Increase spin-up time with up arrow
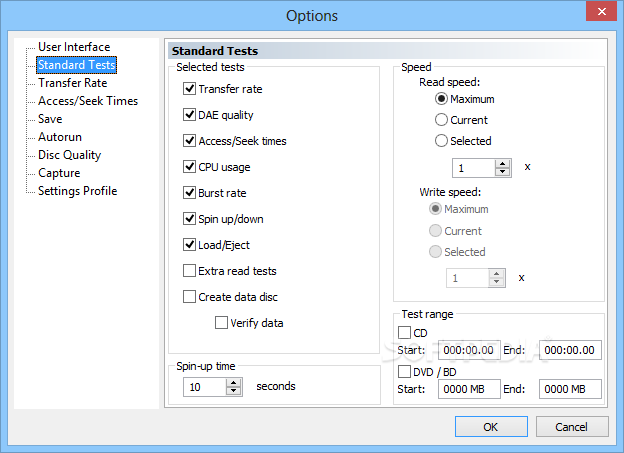 pos(234,383)
